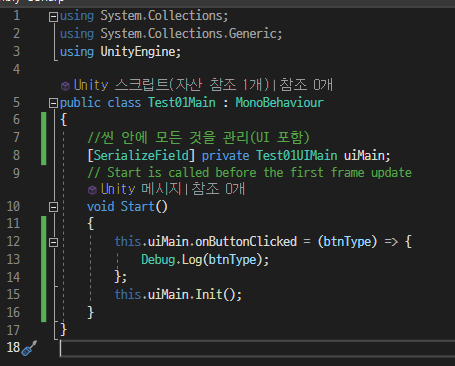Click the SerializeField attribute text
This screenshot has height=366, width=455.
click(x=141, y=156)
